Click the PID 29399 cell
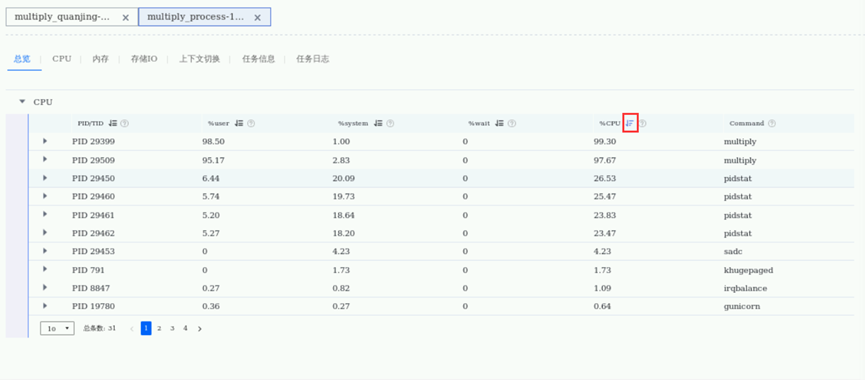Image resolution: width=865 pixels, height=380 pixels. 93,142
